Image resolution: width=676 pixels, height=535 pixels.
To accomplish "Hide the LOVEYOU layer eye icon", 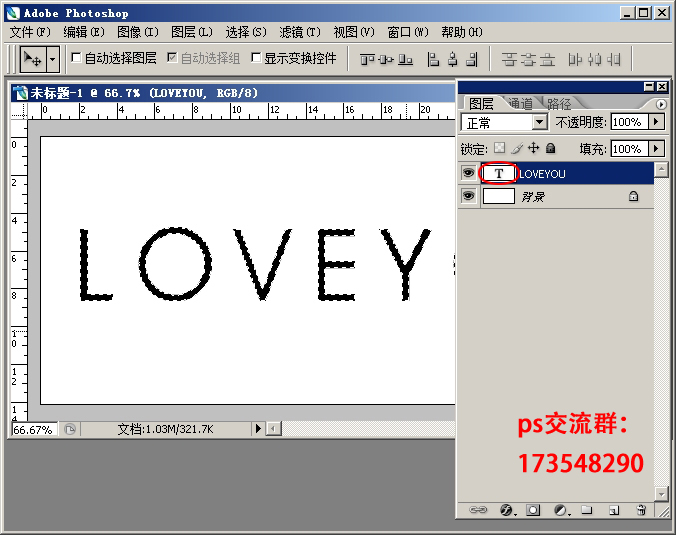I will 468,173.
